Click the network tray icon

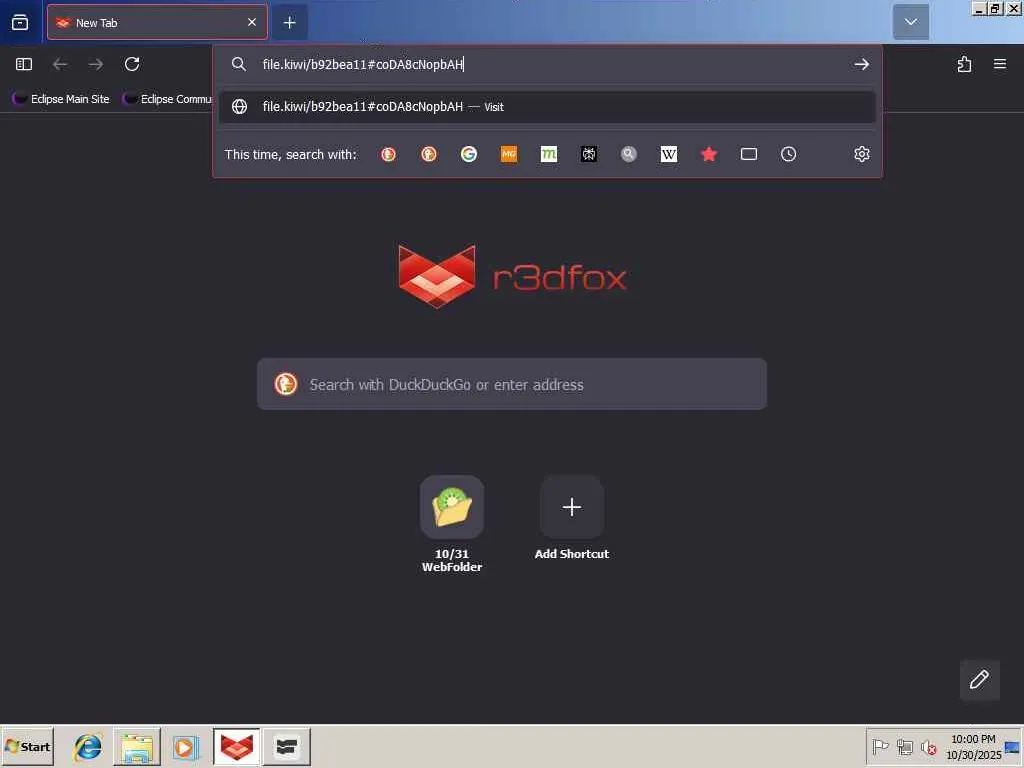pos(904,746)
